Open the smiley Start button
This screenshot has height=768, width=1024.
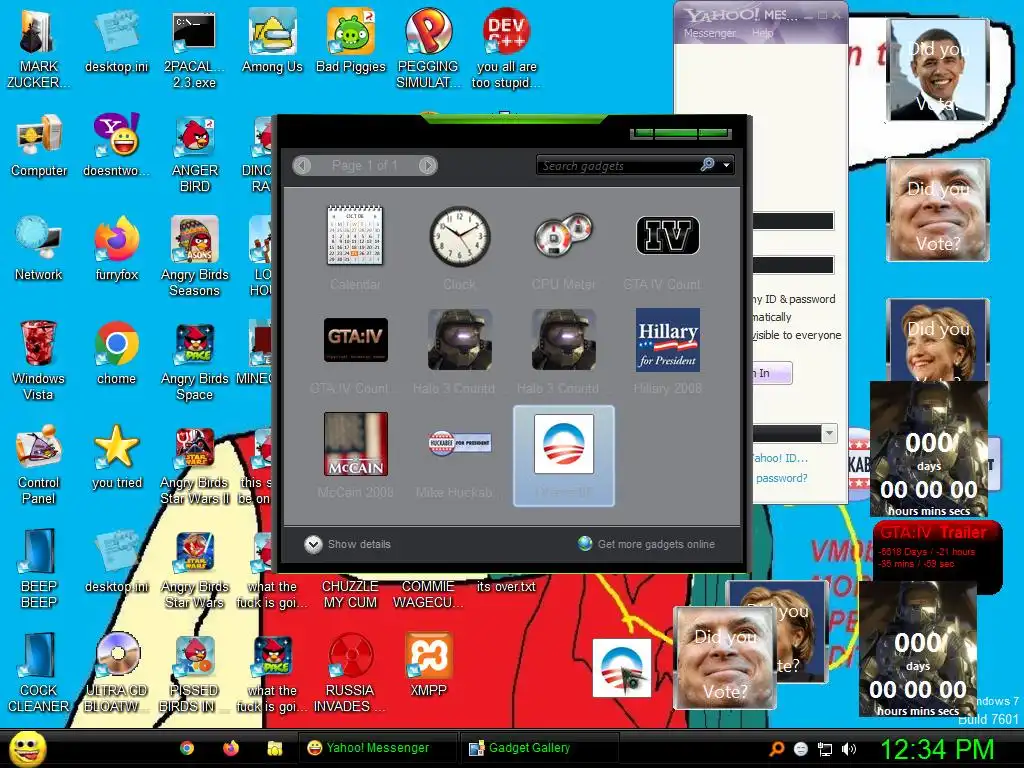point(27,748)
